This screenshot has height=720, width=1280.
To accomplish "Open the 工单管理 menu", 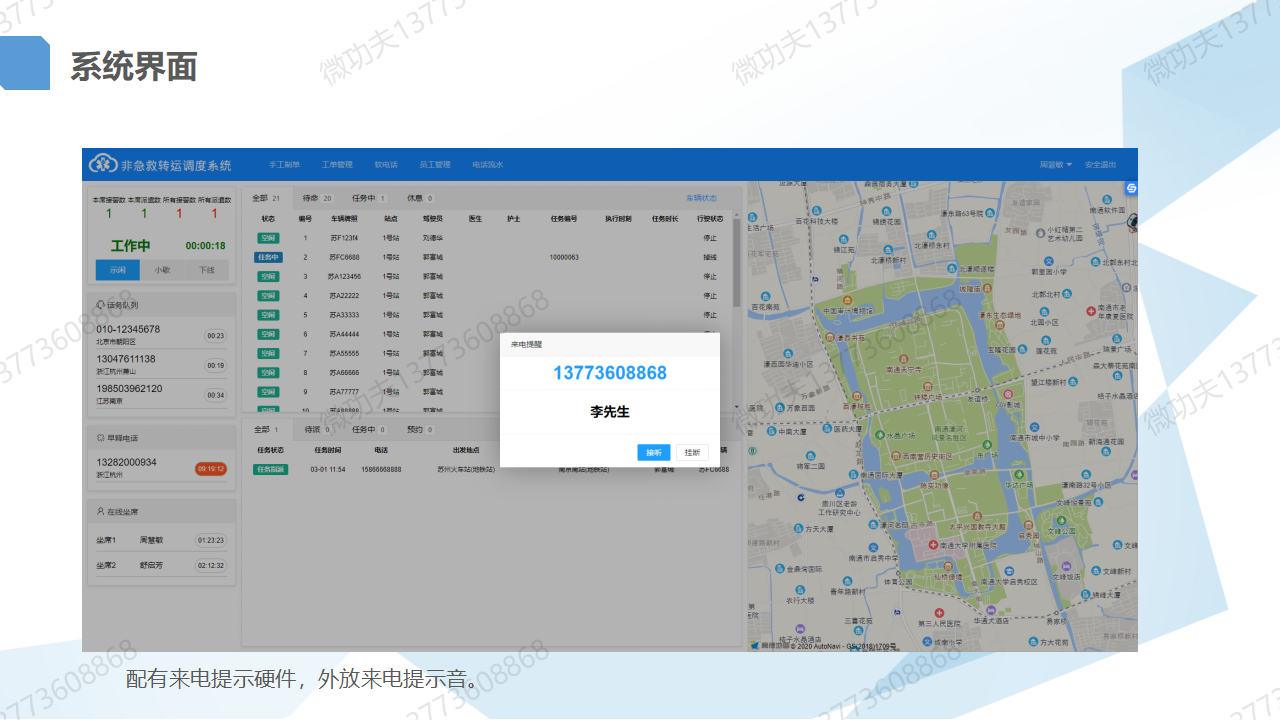I will click(x=338, y=164).
